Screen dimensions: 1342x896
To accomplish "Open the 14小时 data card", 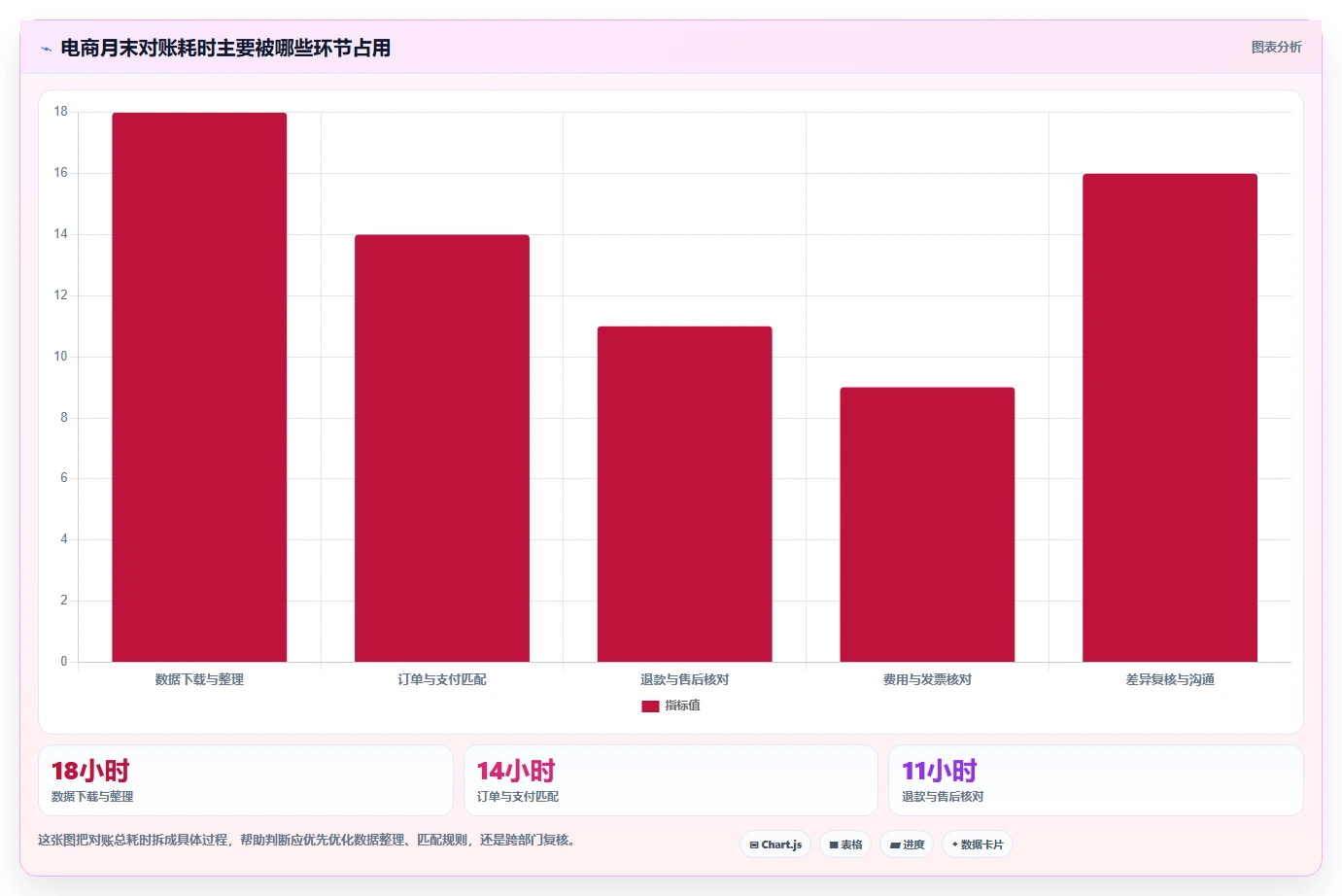I will [x=671, y=780].
